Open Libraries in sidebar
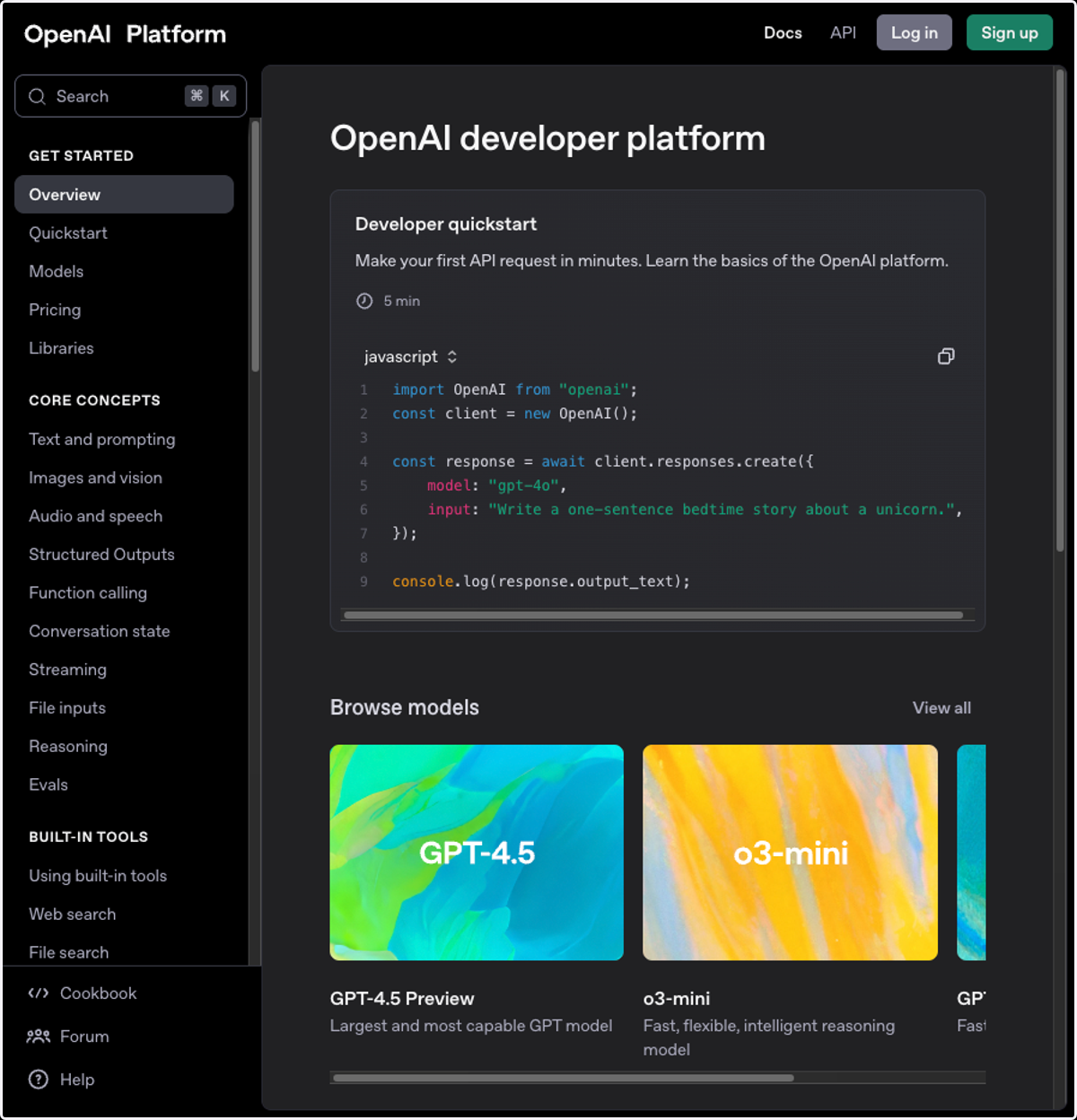 [x=61, y=348]
